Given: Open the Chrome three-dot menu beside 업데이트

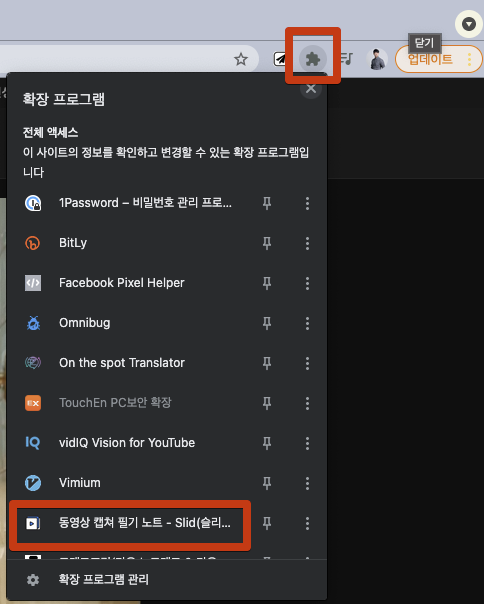Looking at the screenshot, I should 469,59.
